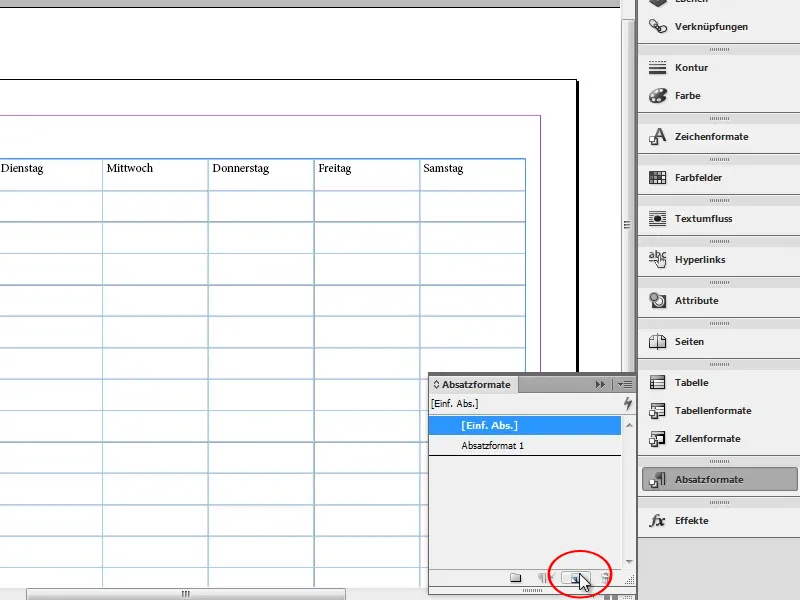Click the Donnerstag table header cell
The width and height of the screenshot is (800, 600).
pos(261,174)
